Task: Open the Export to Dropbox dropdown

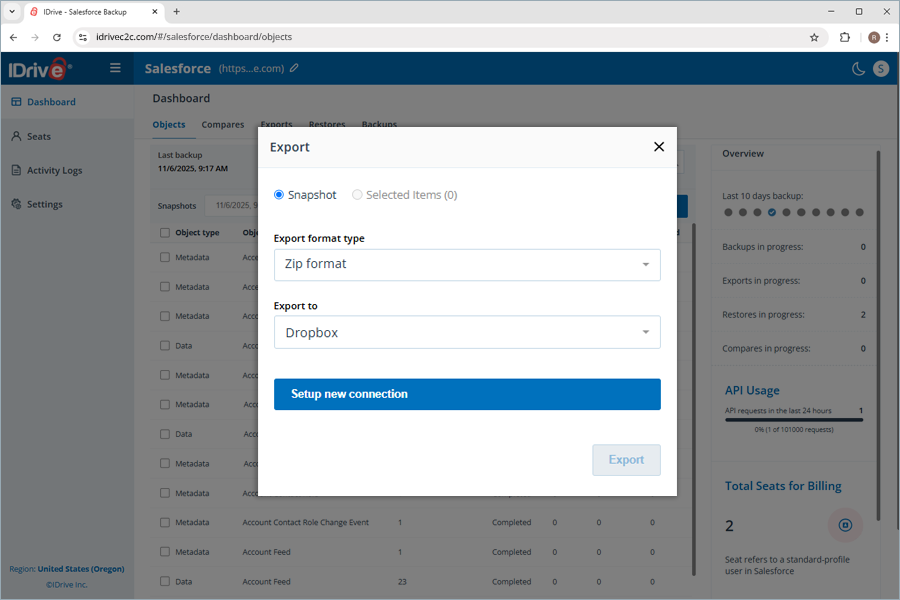Action: coord(467,332)
